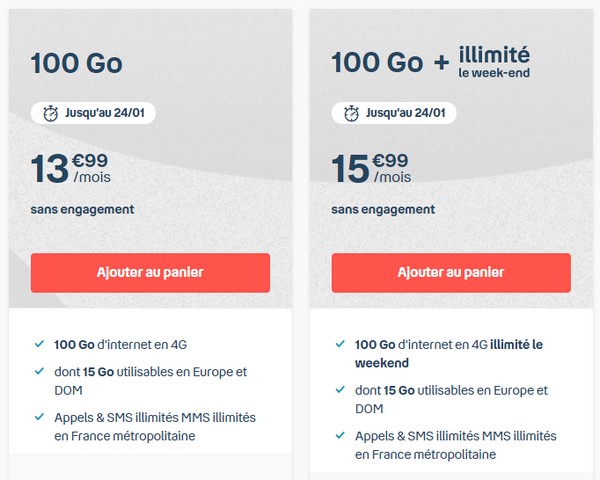Select the "100 Go" plan title

coord(76,64)
